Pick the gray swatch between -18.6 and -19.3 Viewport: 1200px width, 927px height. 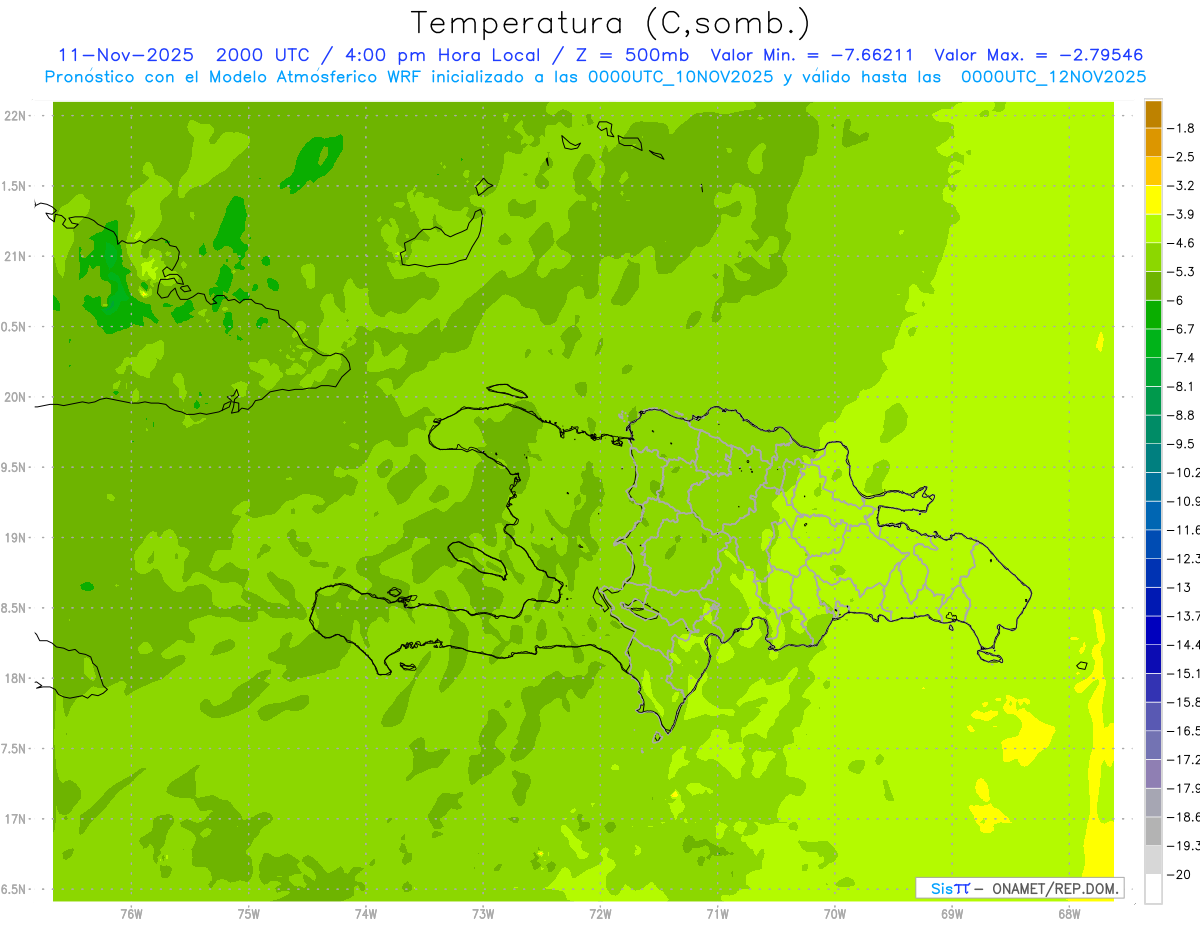(x=1153, y=832)
